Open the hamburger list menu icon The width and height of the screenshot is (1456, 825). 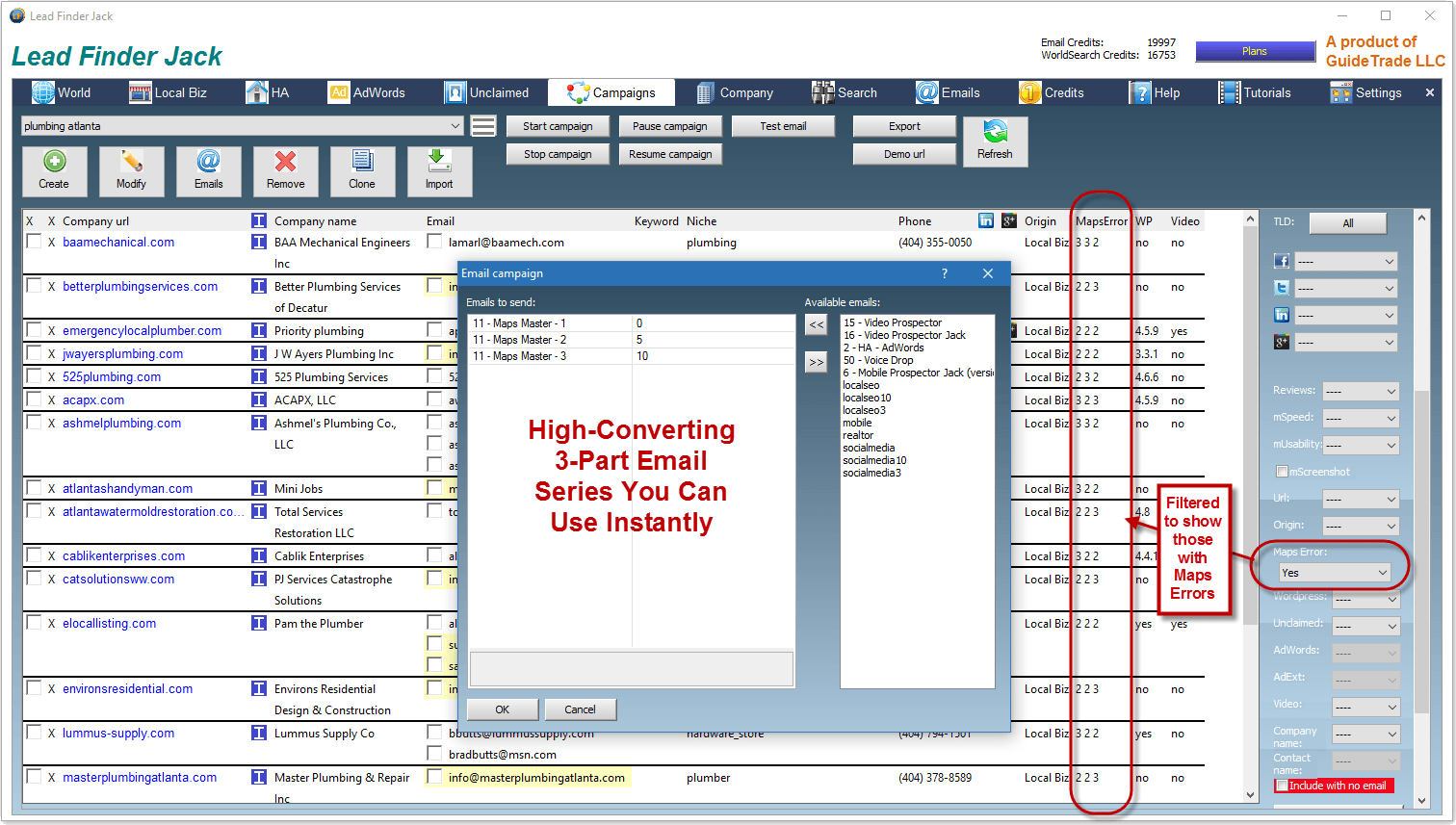point(483,126)
